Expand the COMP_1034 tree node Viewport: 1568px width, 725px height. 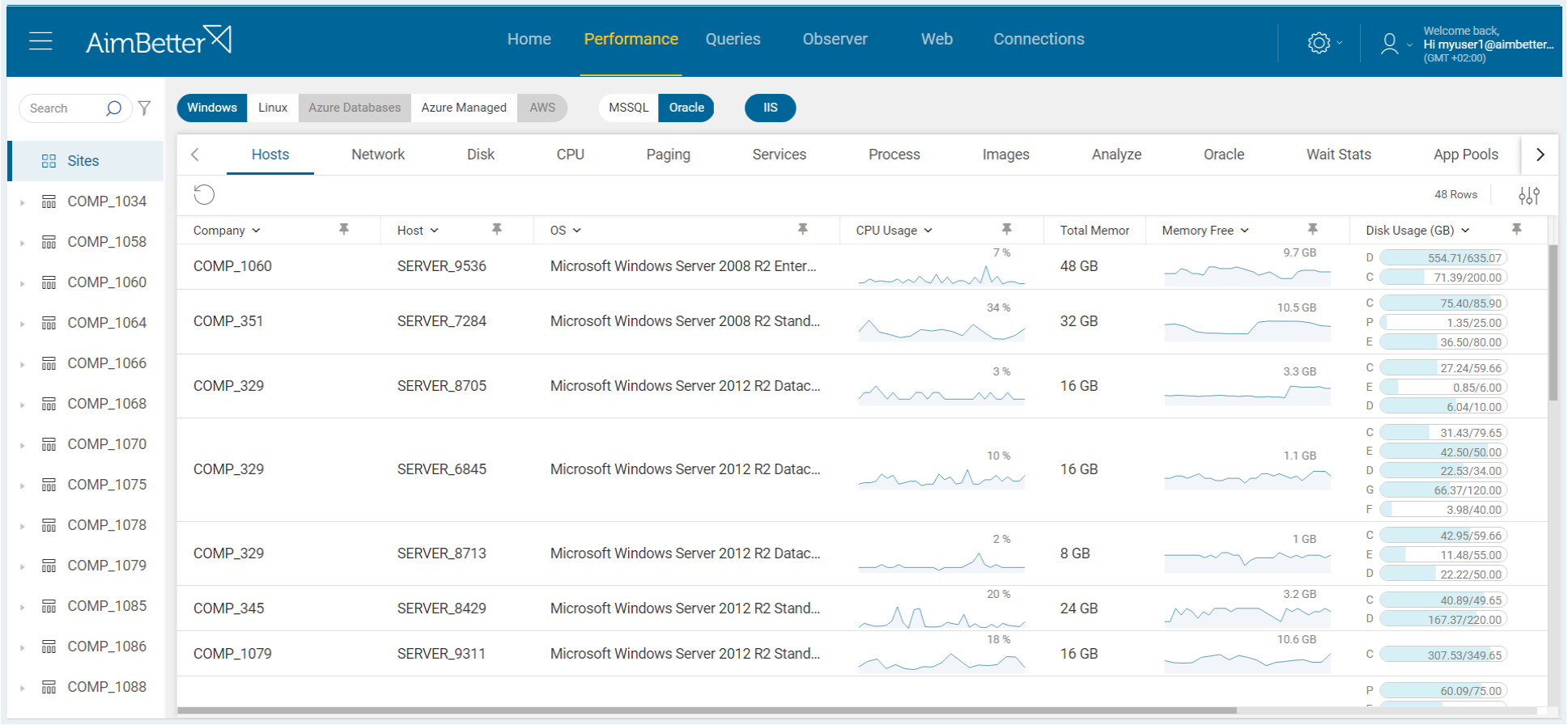click(22, 202)
